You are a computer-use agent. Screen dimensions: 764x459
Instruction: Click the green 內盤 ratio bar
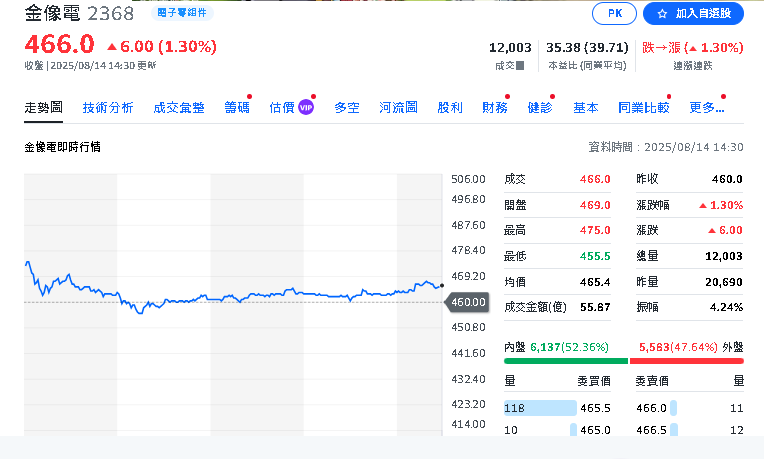pyautogui.click(x=566, y=361)
